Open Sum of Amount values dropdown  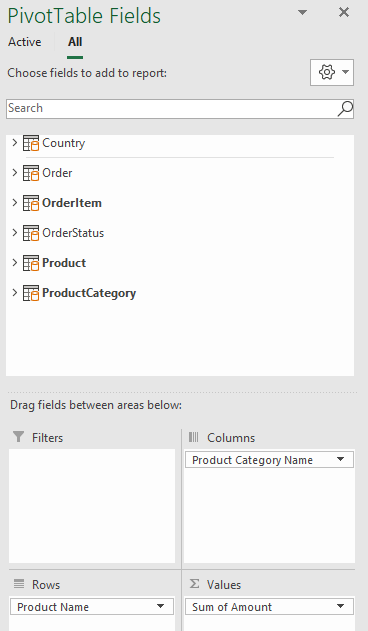pyautogui.click(x=340, y=606)
